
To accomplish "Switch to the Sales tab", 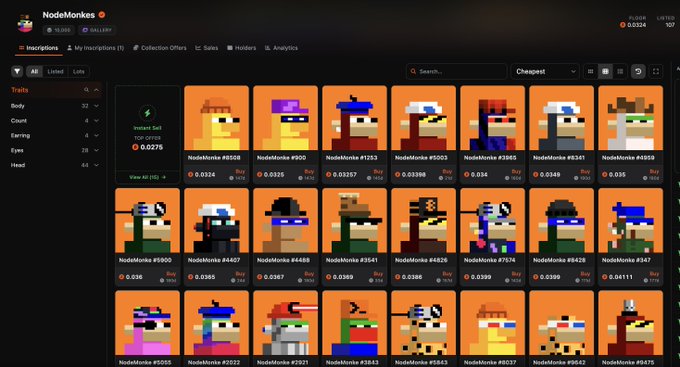I will (x=206, y=48).
